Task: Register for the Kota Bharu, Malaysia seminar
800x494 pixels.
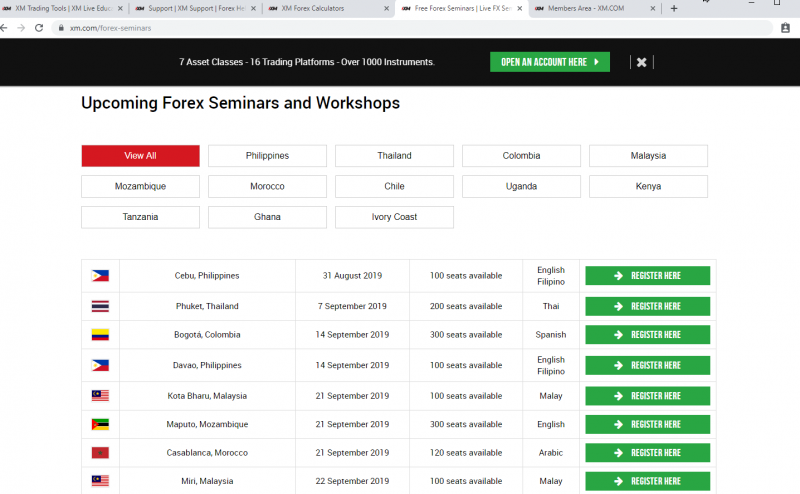Action: 647,396
